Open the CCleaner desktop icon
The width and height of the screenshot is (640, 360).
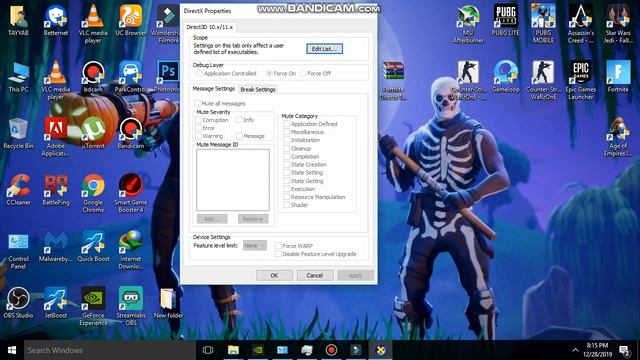click(18, 190)
